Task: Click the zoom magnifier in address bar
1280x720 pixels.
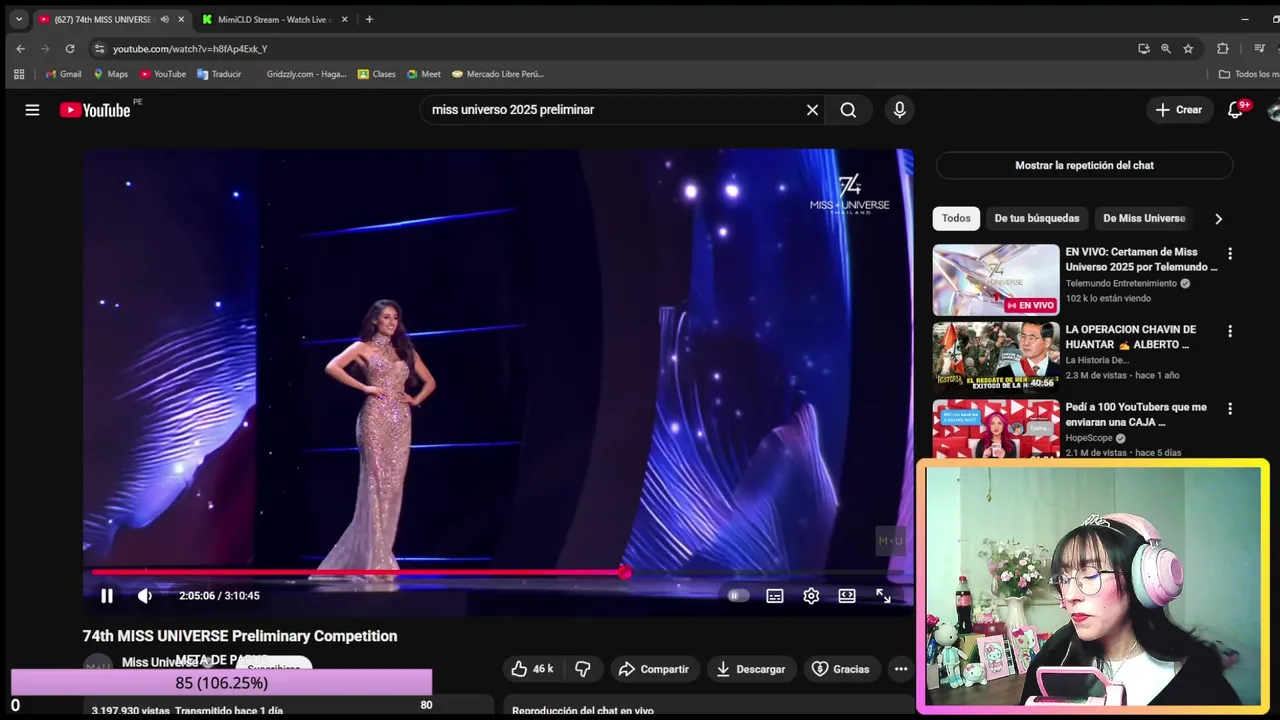Action: click(x=1165, y=48)
